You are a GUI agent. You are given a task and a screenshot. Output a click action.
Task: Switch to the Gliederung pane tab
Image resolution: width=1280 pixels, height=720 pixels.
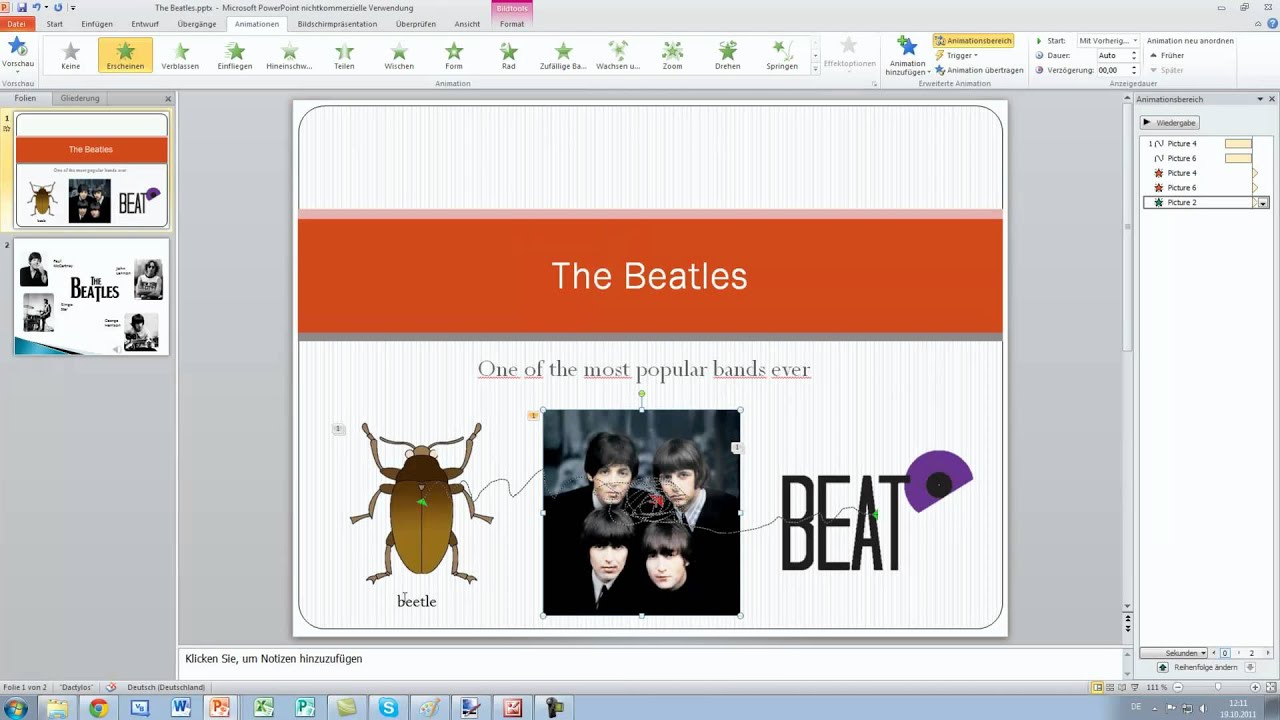[80, 98]
